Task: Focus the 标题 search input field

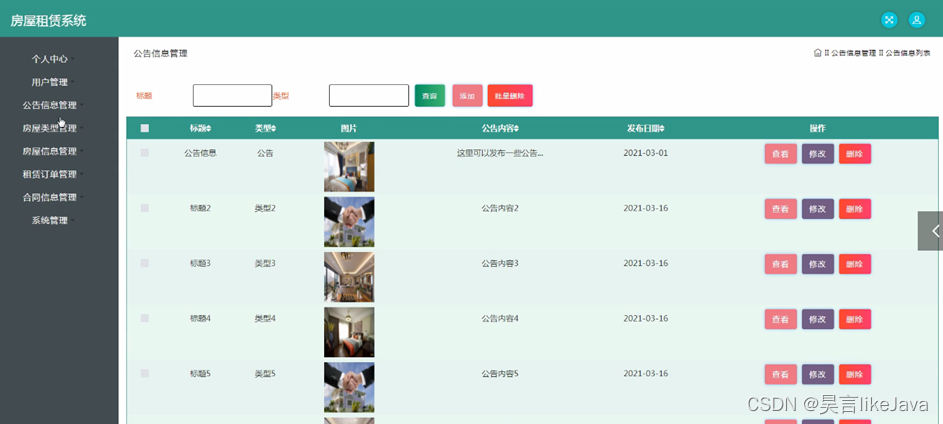Action: (232, 96)
